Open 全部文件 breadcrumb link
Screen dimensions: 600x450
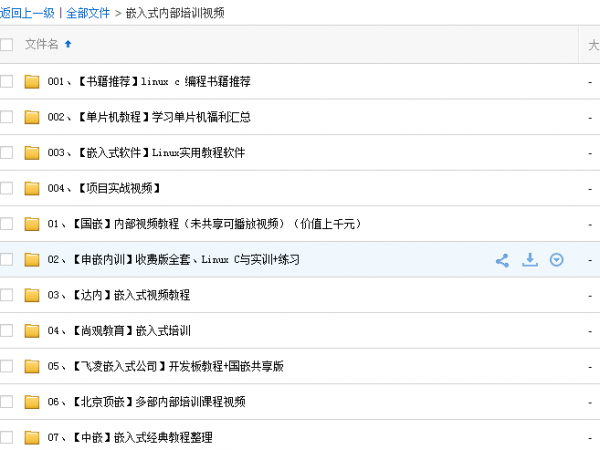pyautogui.click(x=88, y=13)
